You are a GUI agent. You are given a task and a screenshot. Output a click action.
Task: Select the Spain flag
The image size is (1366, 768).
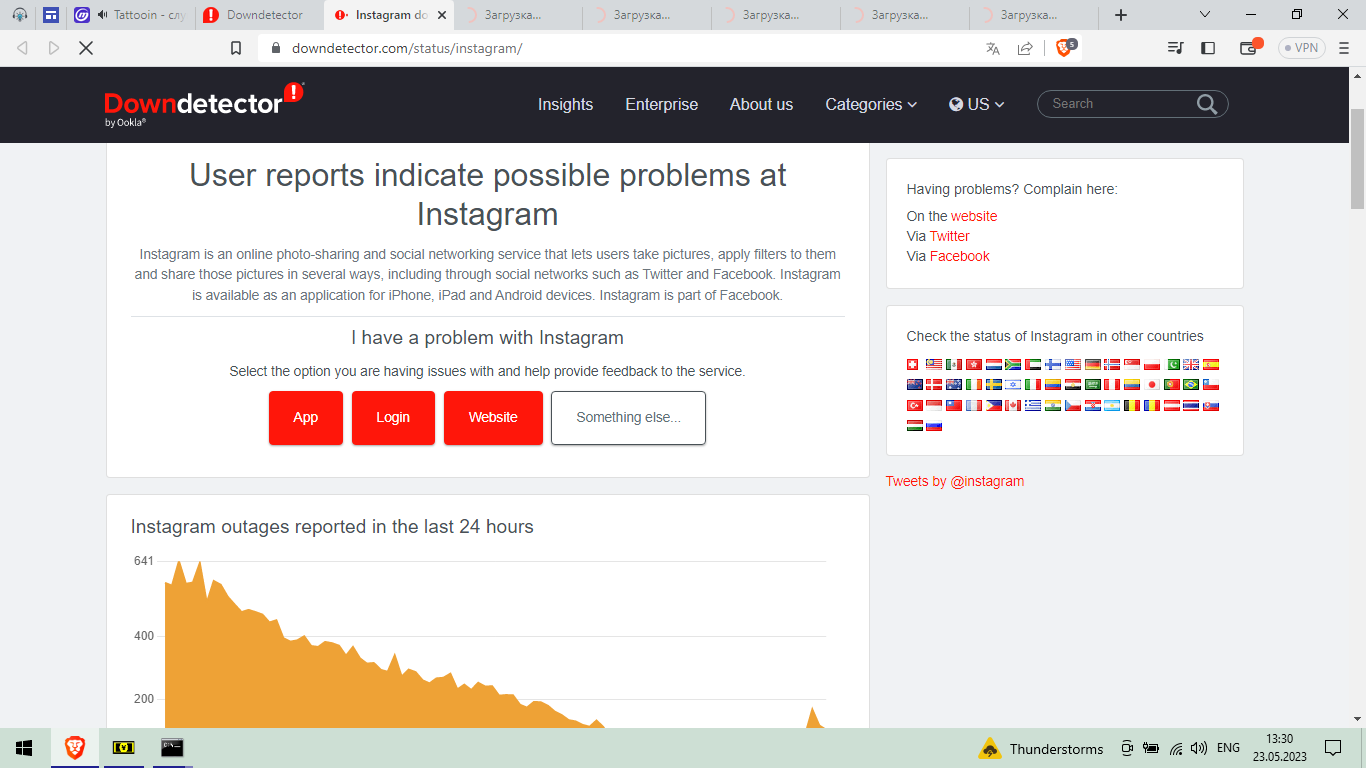coord(1211,365)
